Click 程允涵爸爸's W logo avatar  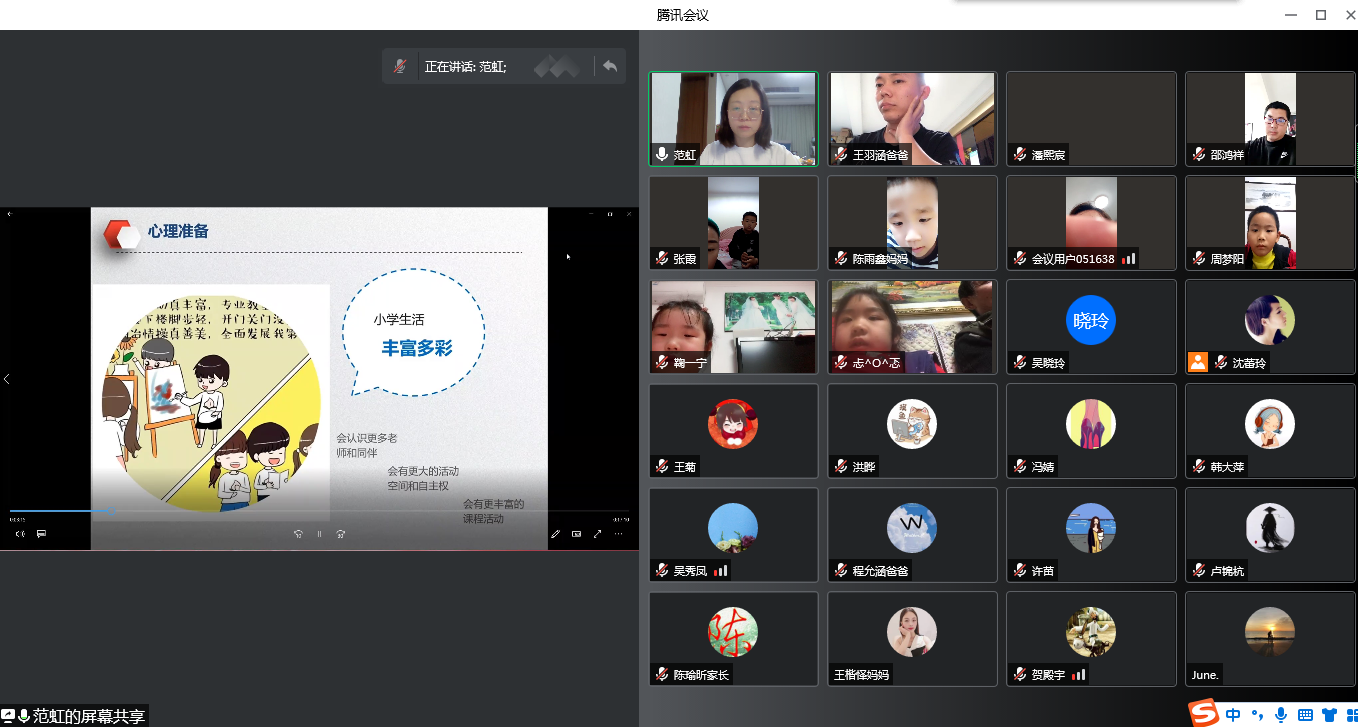pos(912,528)
